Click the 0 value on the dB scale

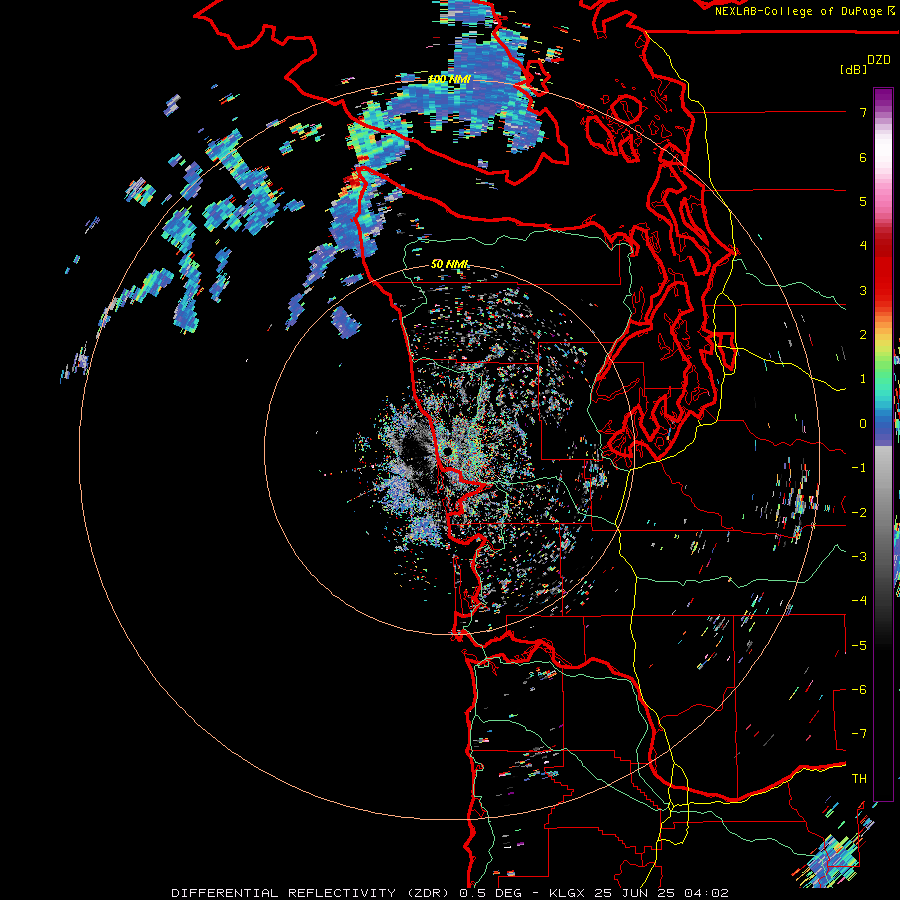(863, 424)
